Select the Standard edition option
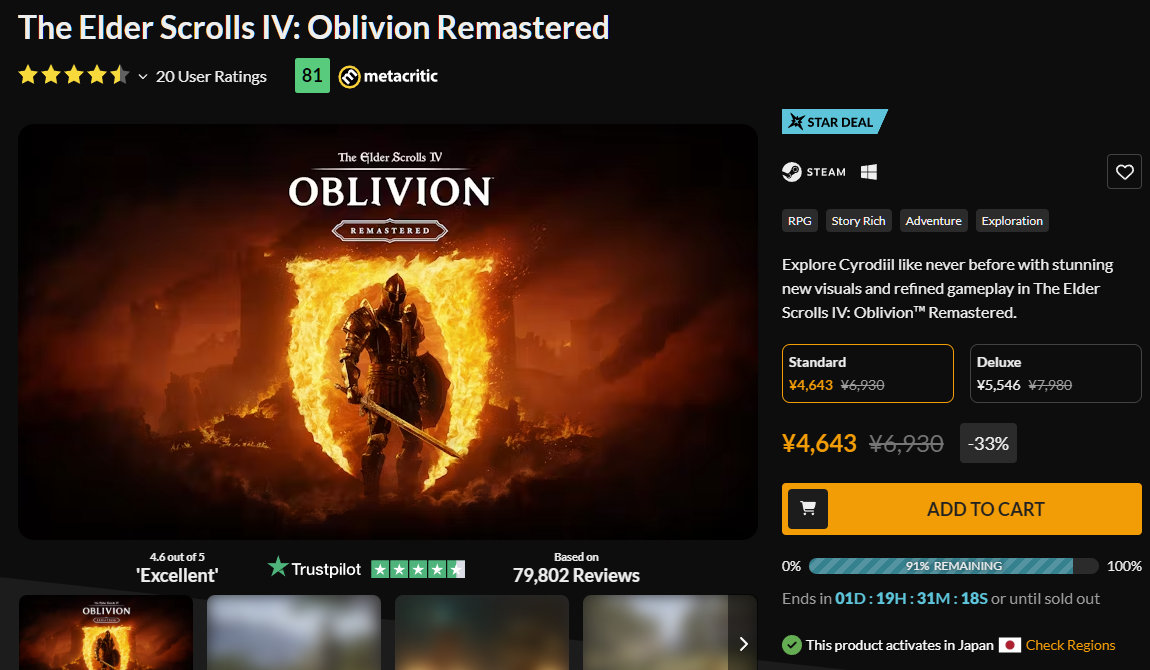The height and width of the screenshot is (670, 1150). (868, 373)
